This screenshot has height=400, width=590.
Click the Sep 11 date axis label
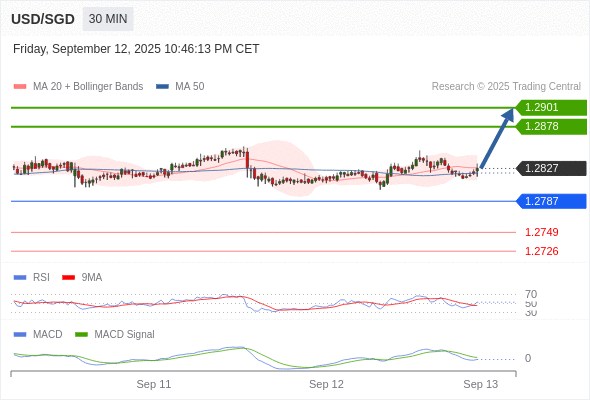click(154, 384)
